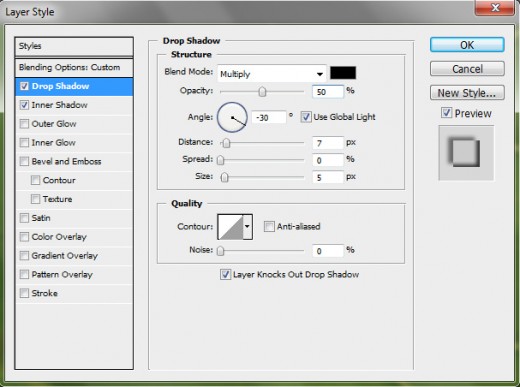Click the Spread value field
This screenshot has height=387, width=520.
point(328,160)
